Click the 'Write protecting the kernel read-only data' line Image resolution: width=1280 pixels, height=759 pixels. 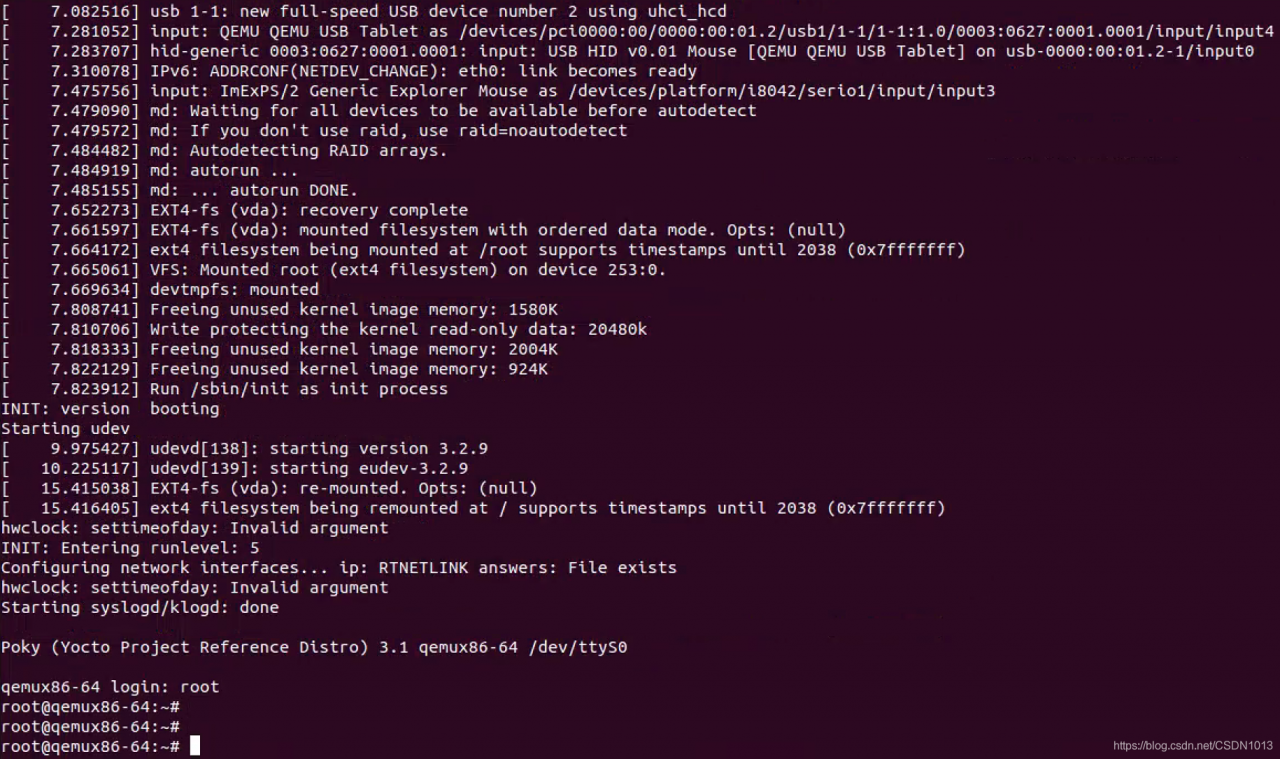click(x=398, y=329)
